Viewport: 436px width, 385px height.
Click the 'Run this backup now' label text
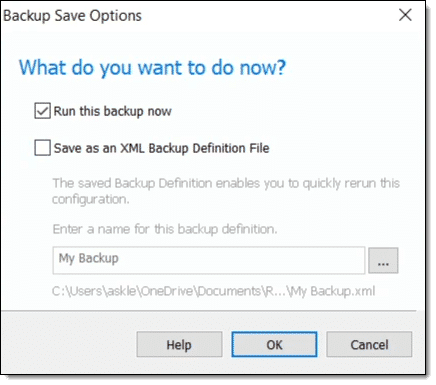click(x=113, y=111)
